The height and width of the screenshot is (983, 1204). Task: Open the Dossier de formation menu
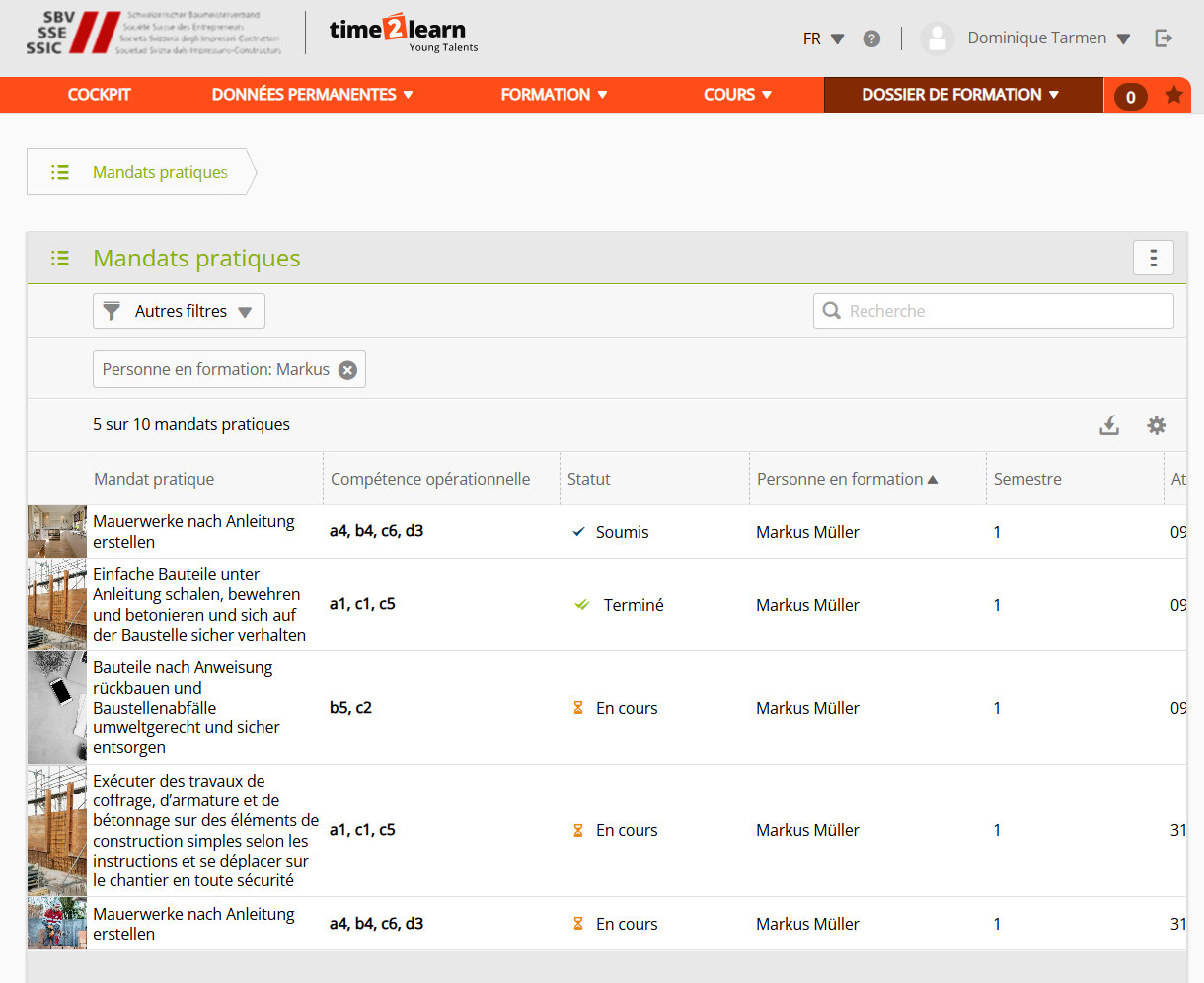pos(960,95)
